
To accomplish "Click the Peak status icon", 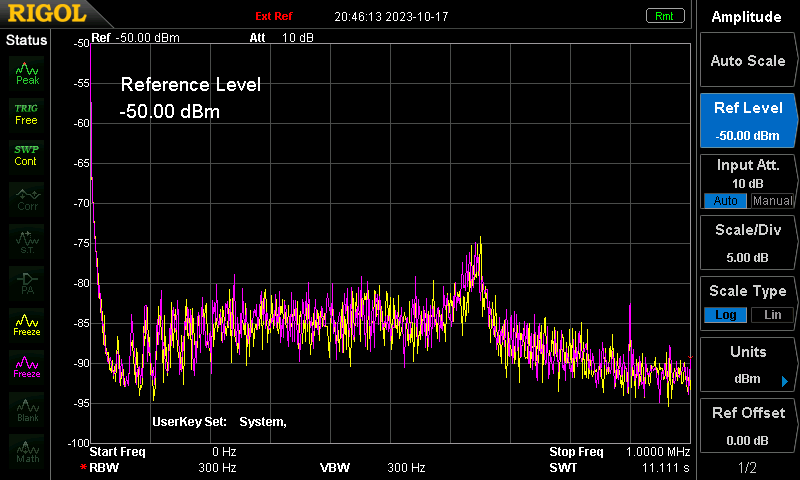I will [27, 73].
